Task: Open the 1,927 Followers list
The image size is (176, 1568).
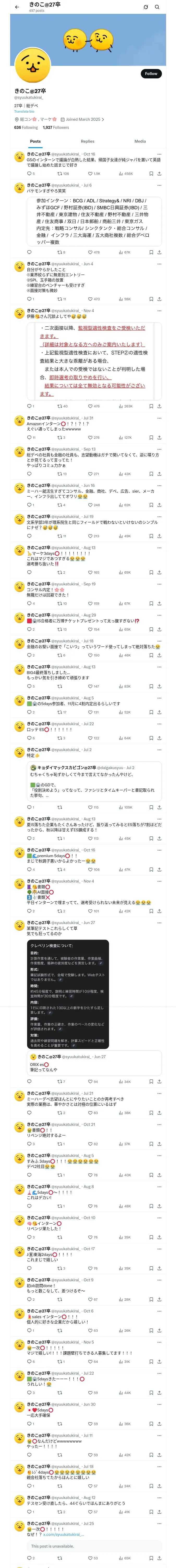Action: (55, 127)
